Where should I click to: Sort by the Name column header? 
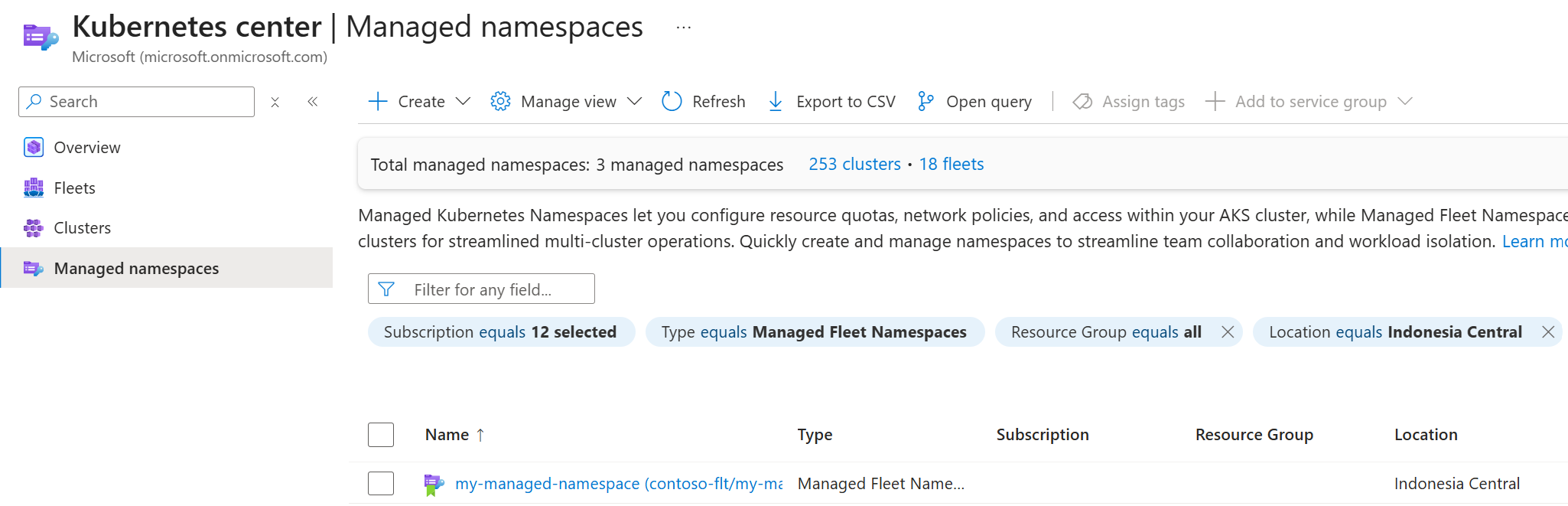point(447,435)
